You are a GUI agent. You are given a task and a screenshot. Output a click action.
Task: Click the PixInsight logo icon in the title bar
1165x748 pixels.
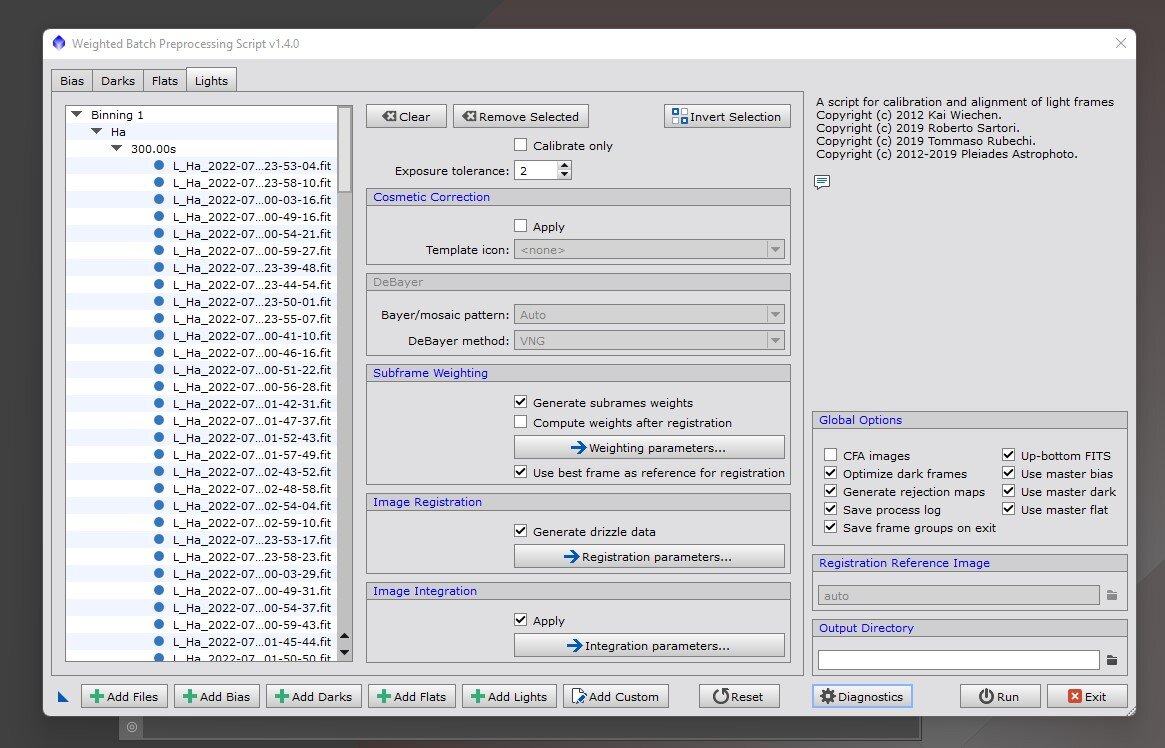[x=59, y=43]
